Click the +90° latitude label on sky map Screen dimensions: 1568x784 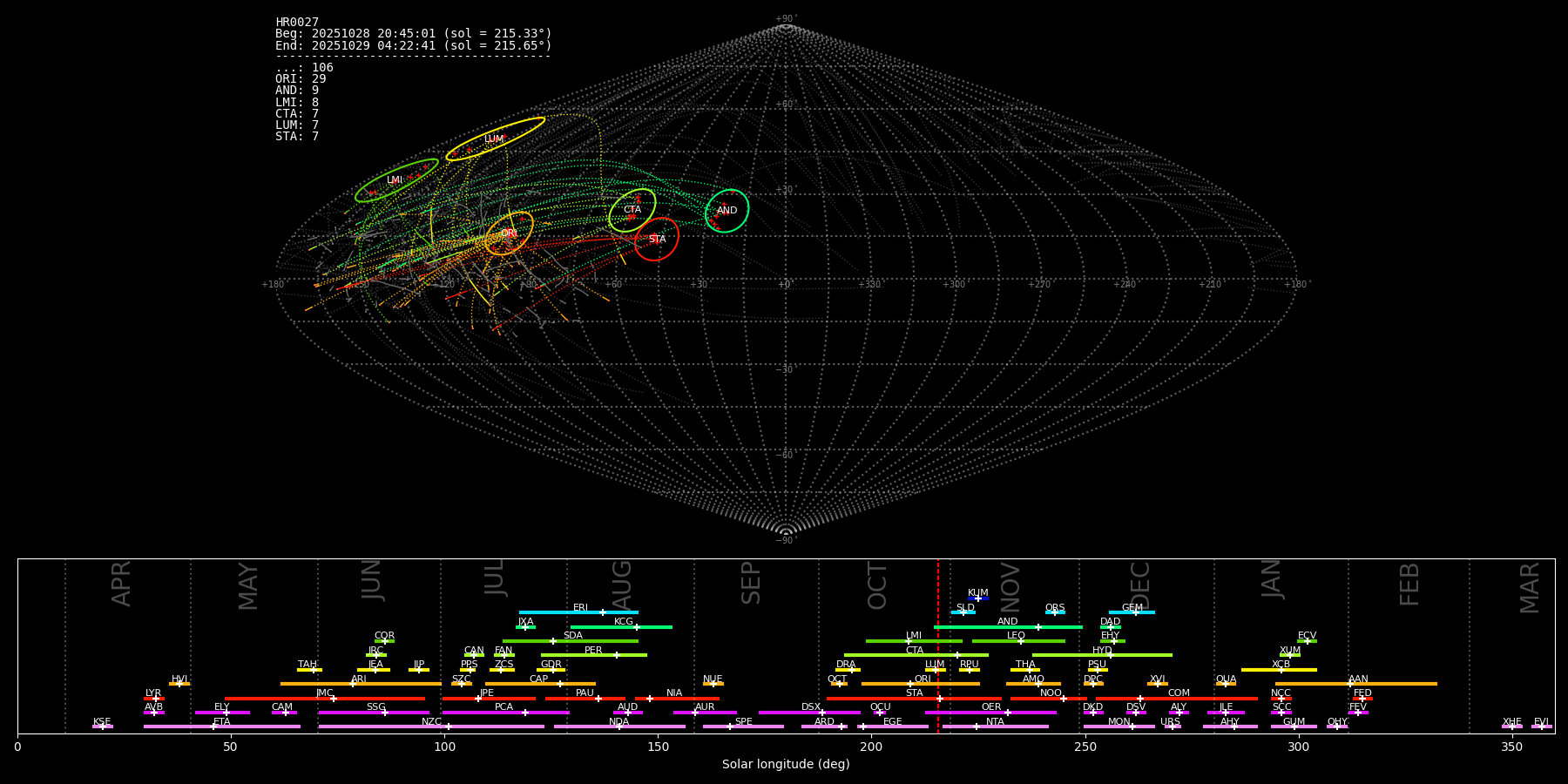[785, 19]
